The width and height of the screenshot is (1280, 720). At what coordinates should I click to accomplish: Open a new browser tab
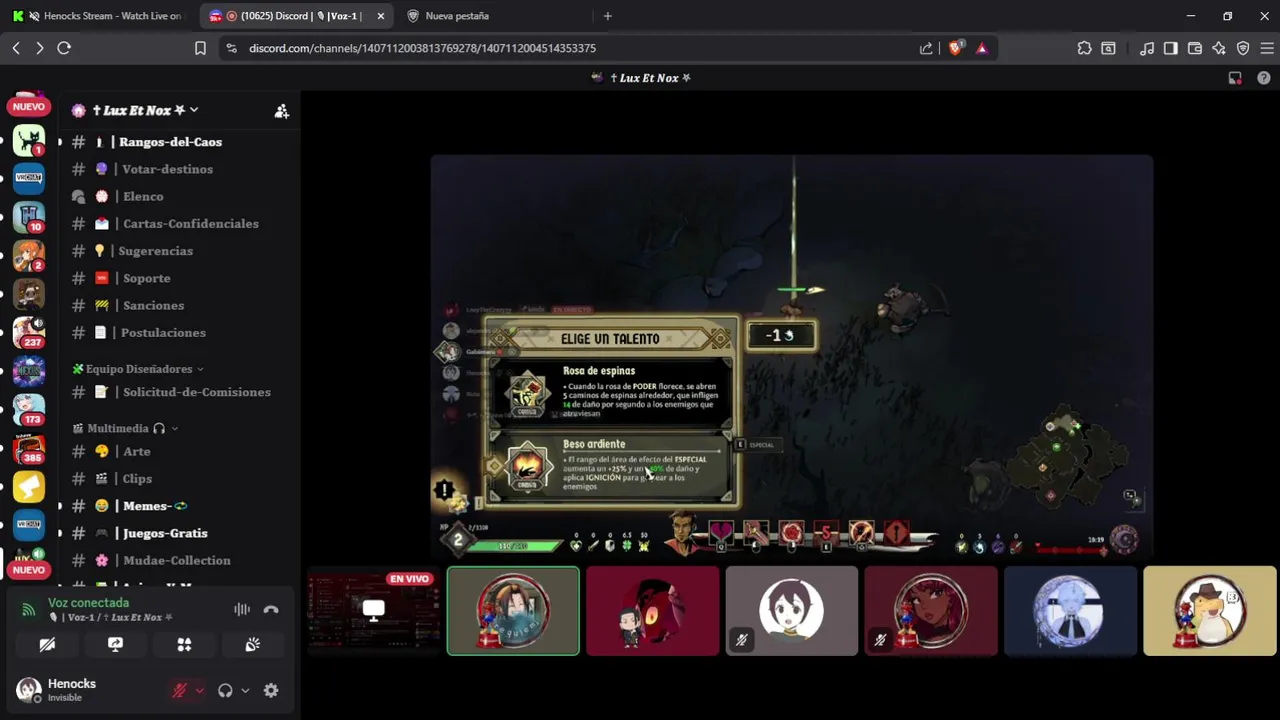[x=607, y=16]
